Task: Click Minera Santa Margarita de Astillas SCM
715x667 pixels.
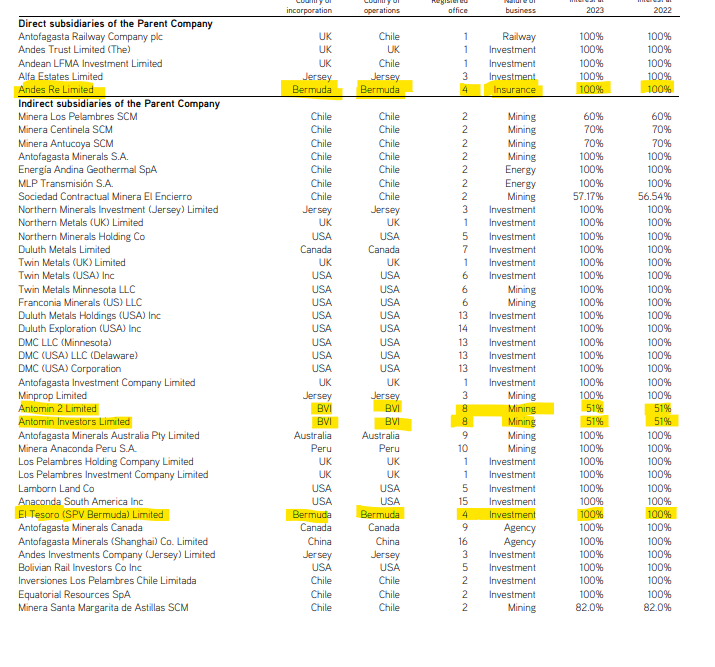Action: (103, 607)
